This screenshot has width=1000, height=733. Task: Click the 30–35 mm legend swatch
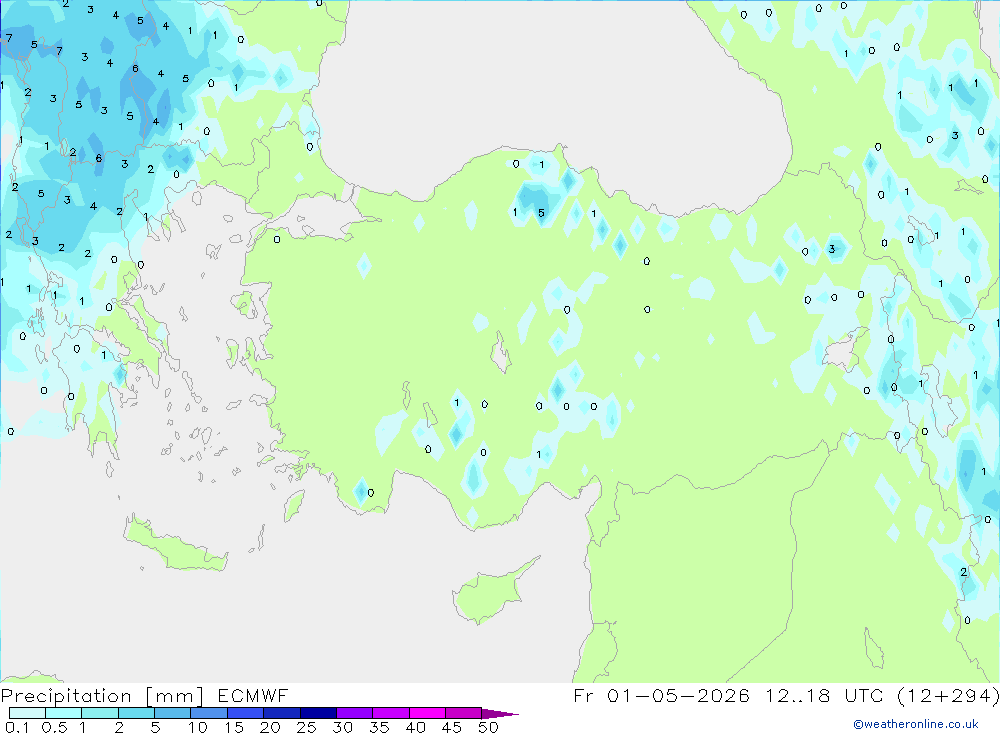click(x=354, y=713)
